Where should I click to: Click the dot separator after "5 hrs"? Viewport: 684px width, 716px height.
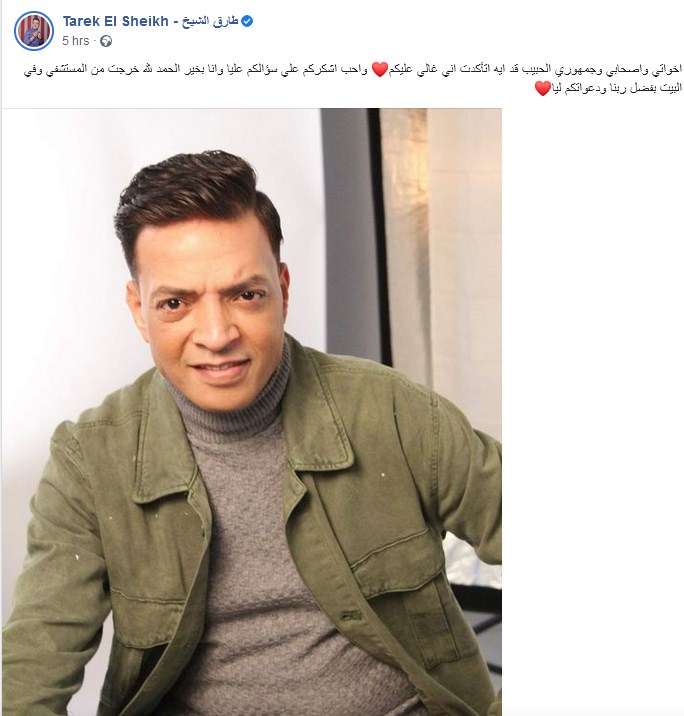pyautogui.click(x=95, y=41)
